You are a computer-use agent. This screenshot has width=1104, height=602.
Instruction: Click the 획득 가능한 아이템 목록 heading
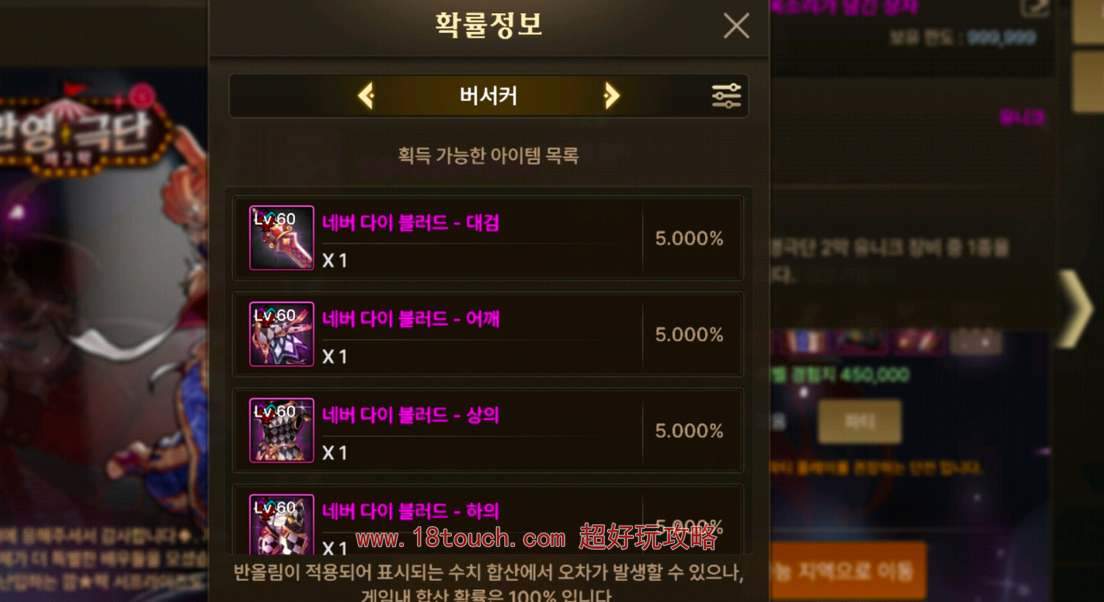[488, 155]
